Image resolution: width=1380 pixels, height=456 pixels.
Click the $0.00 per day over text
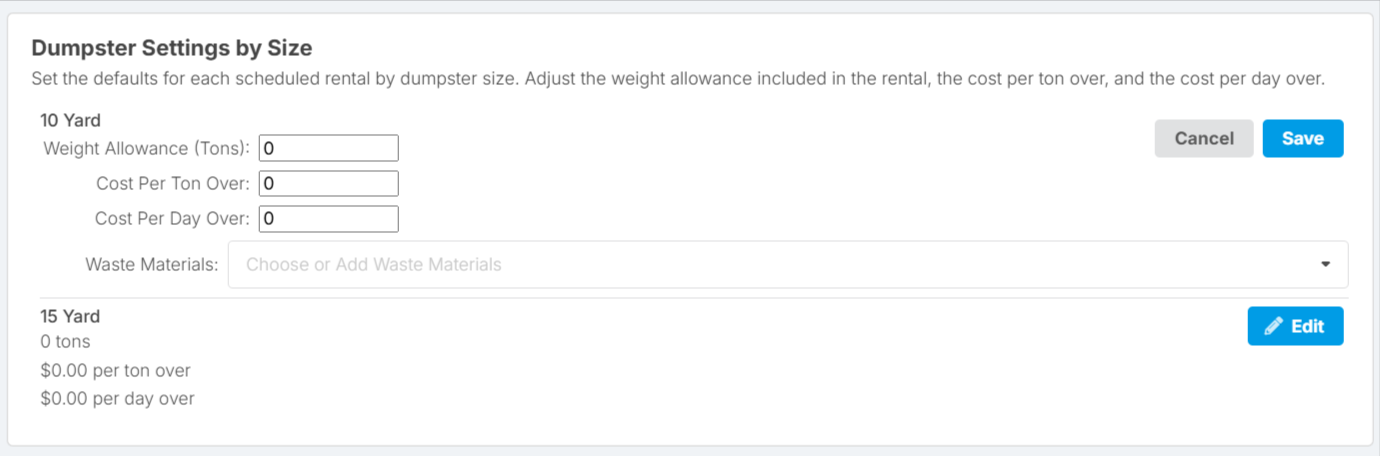117,399
